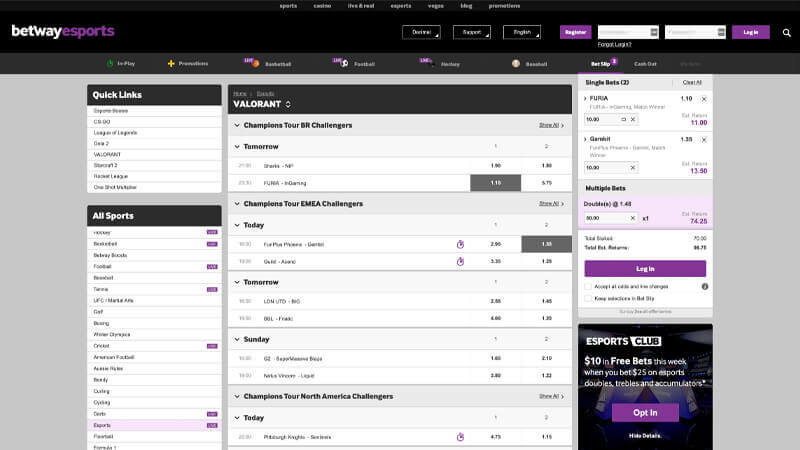Remove Gambit selection with its X icon

click(x=704, y=140)
